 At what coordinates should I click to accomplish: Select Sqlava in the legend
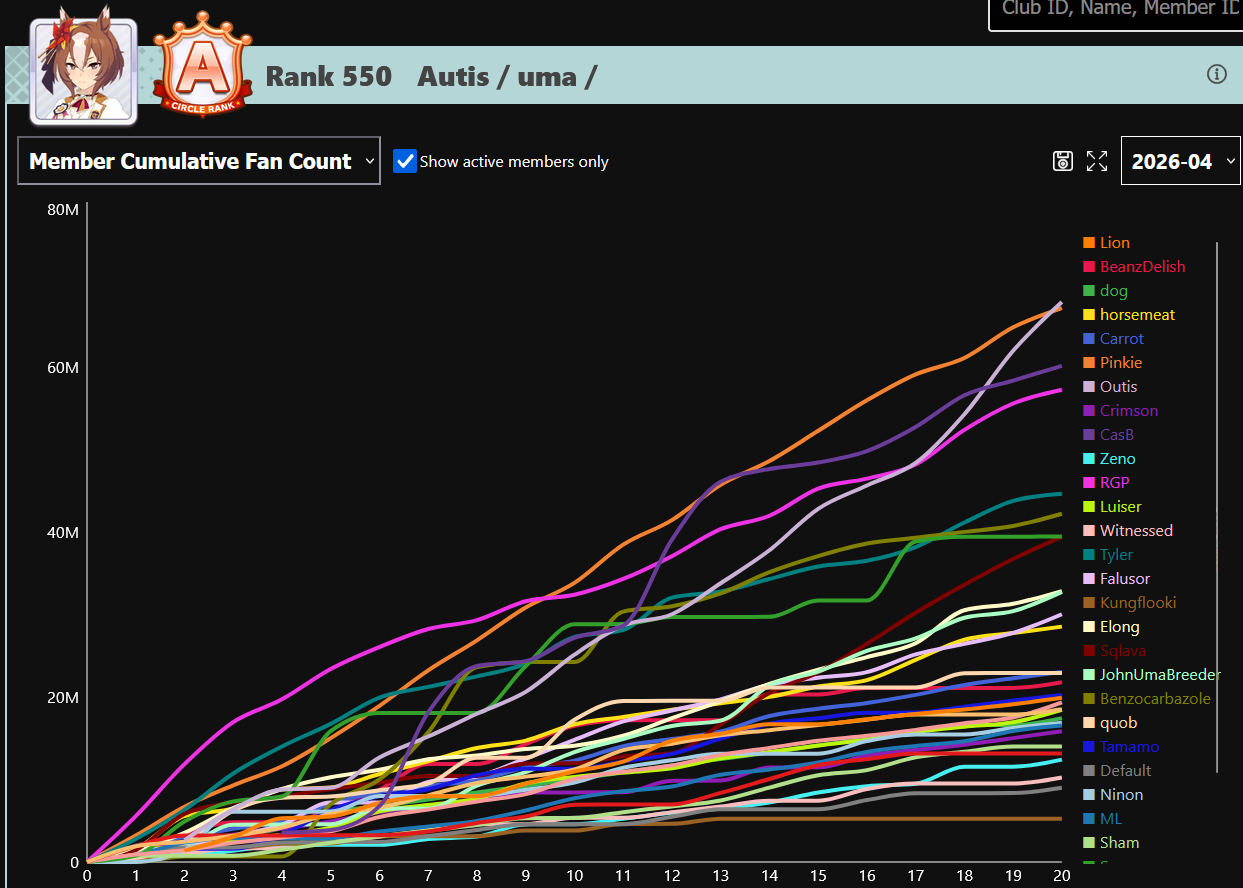pyautogui.click(x=1114, y=650)
